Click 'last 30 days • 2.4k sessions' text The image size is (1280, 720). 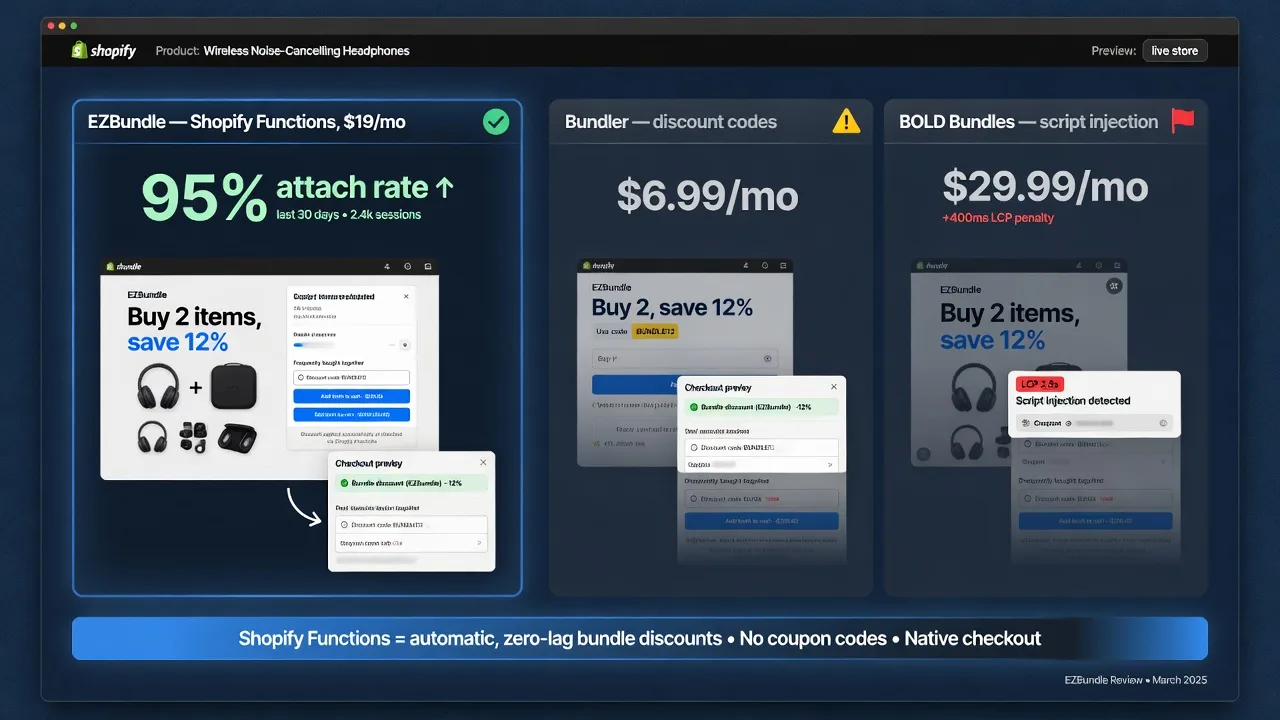pos(349,214)
